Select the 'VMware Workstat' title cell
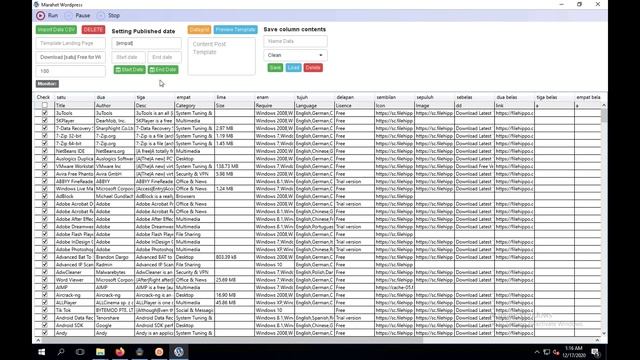Screen dimensions: 640x360 75,166
